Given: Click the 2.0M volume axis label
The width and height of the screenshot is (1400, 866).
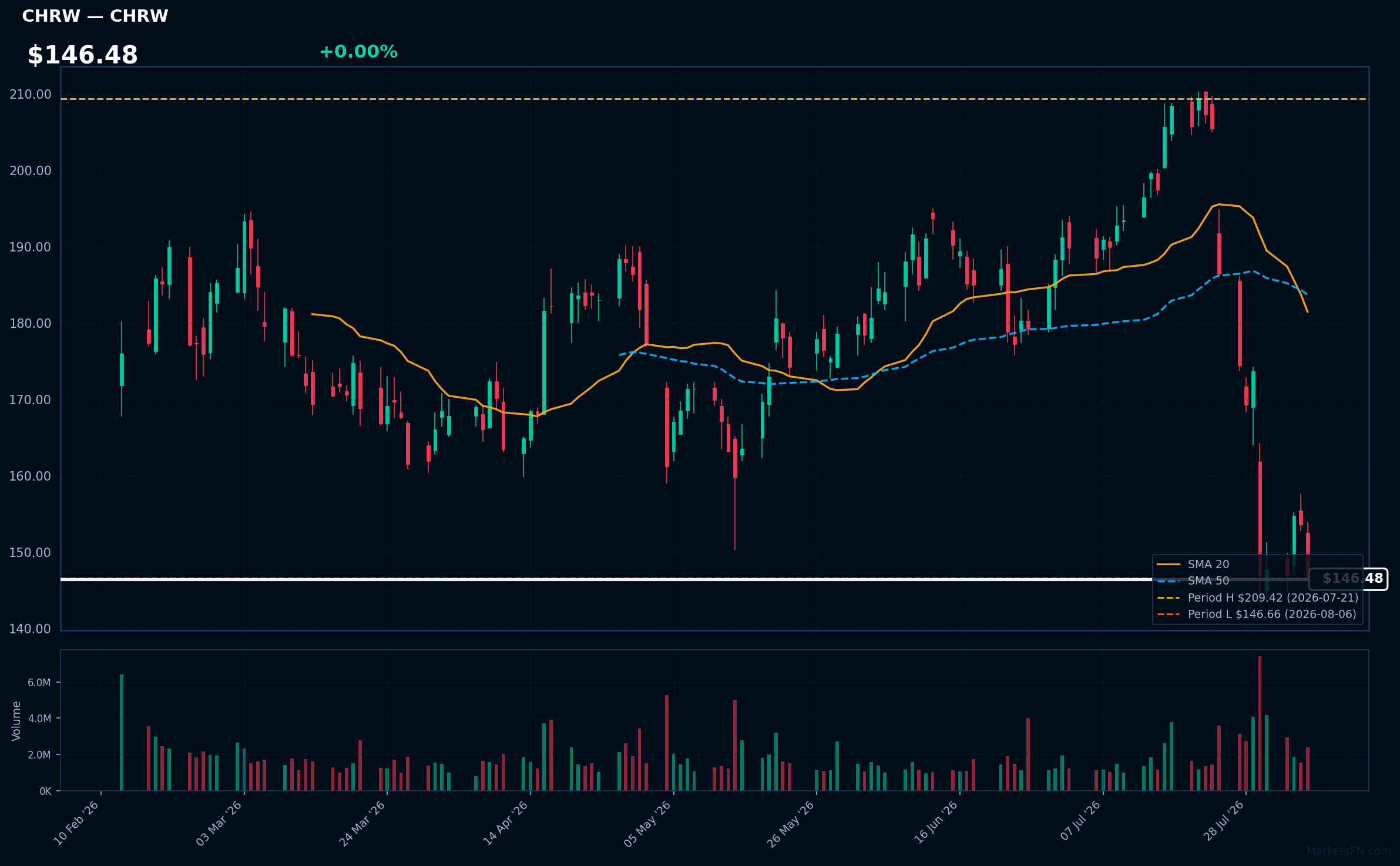Looking at the screenshot, I should 39,755.
